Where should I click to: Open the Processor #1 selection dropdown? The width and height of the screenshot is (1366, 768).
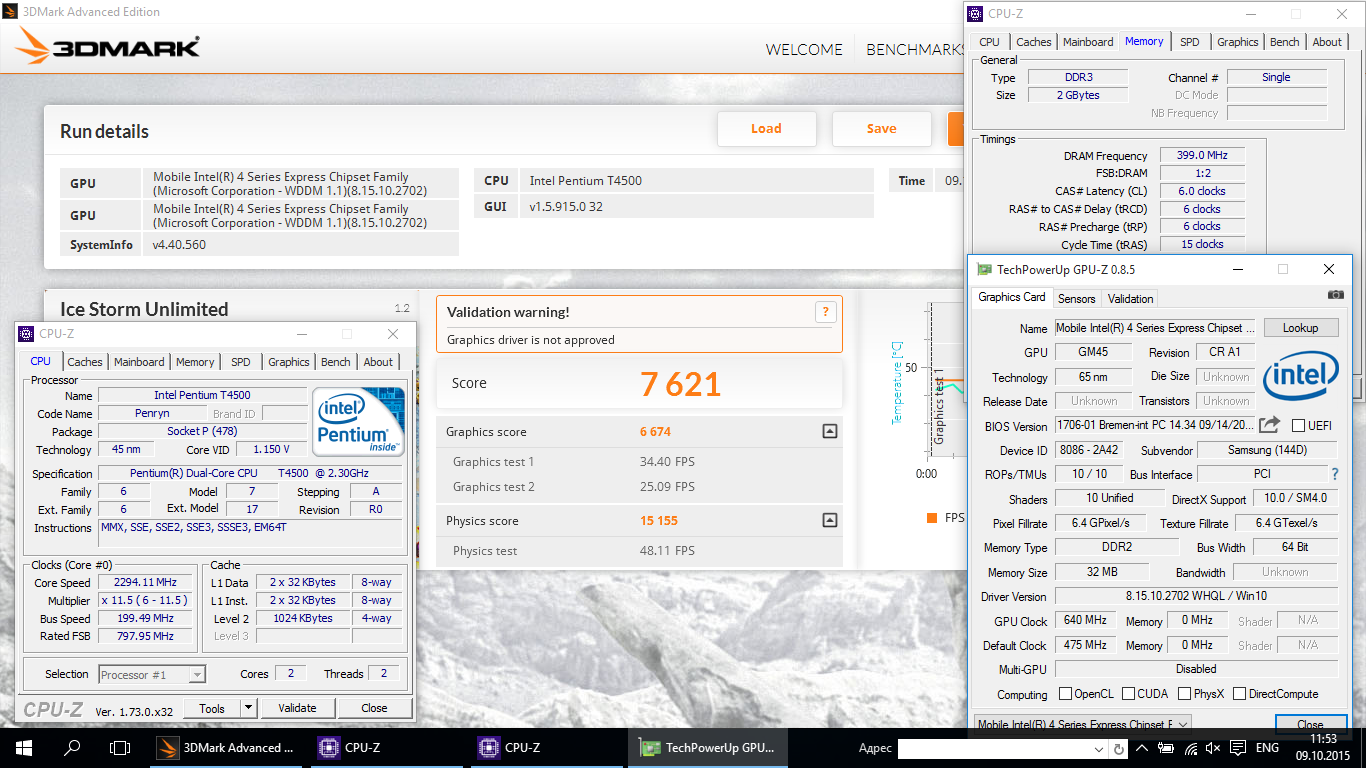pyautogui.click(x=197, y=675)
